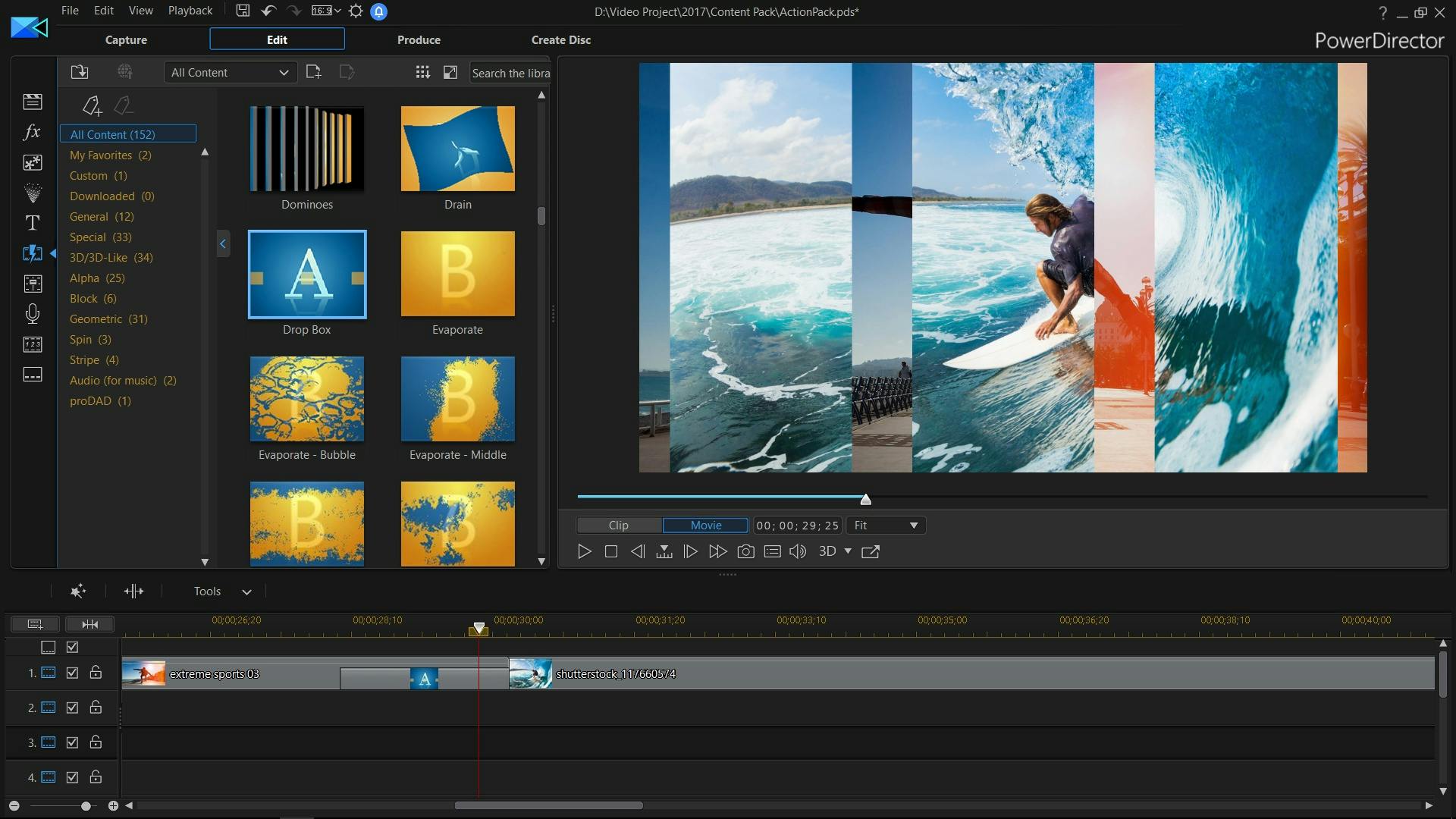The height and width of the screenshot is (819, 1456).
Task: Switch preview to Movie mode
Action: pyautogui.click(x=706, y=526)
